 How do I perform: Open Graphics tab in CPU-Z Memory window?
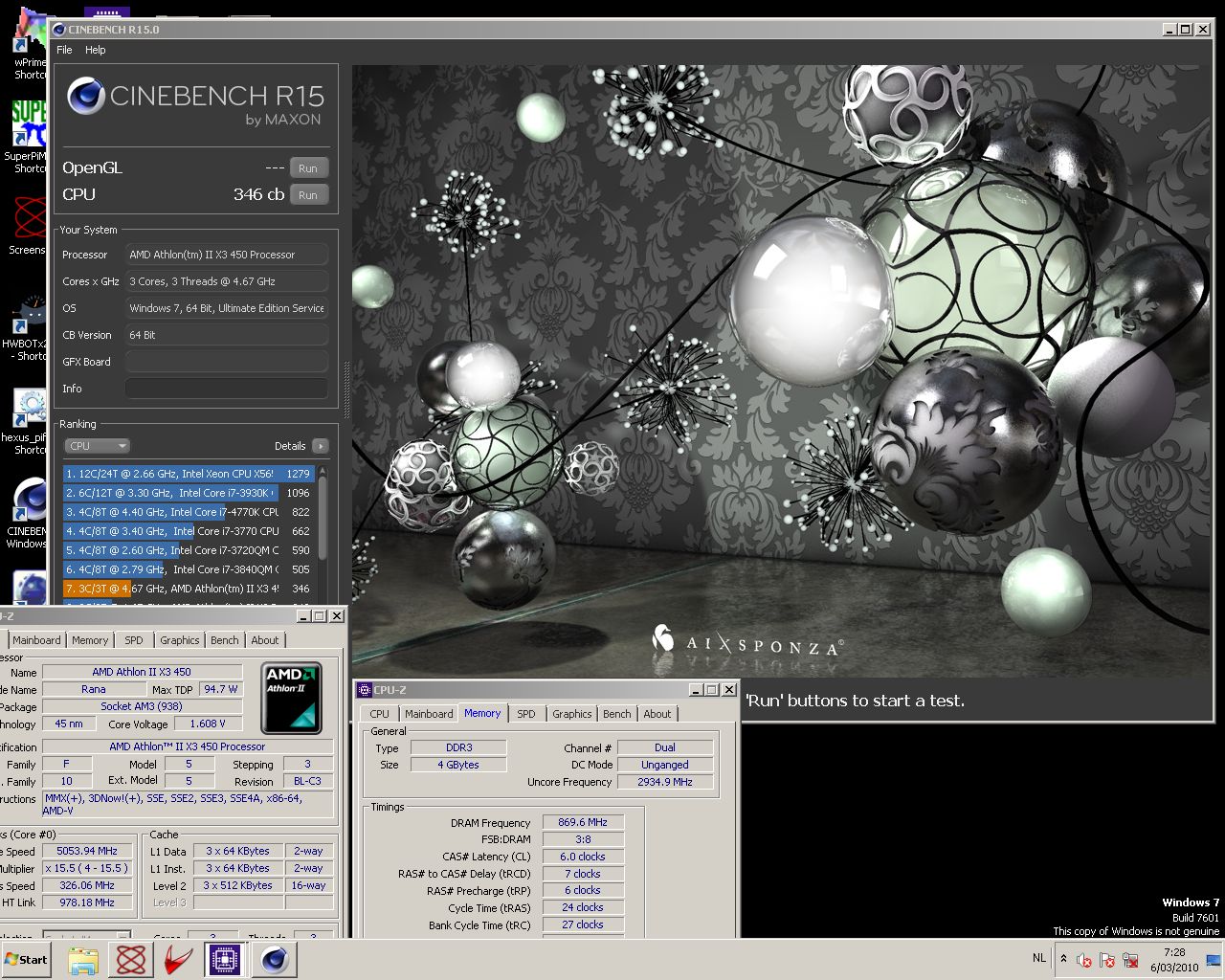(572, 714)
